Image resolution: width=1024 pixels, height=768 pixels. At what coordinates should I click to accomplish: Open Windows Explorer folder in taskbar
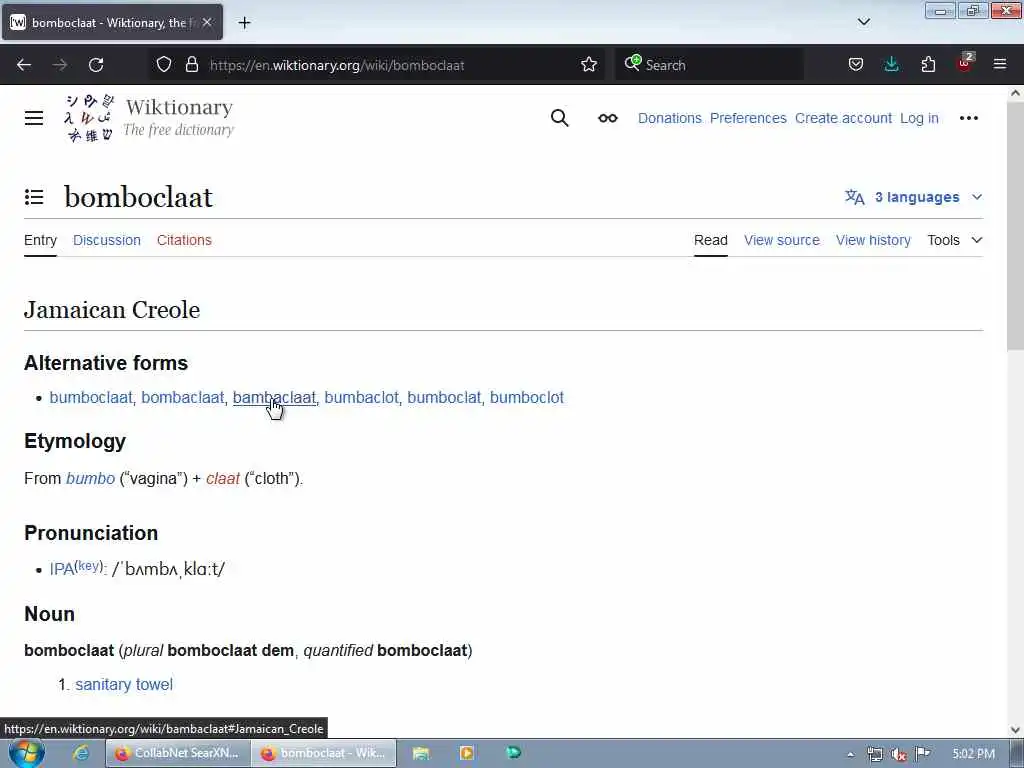point(421,753)
